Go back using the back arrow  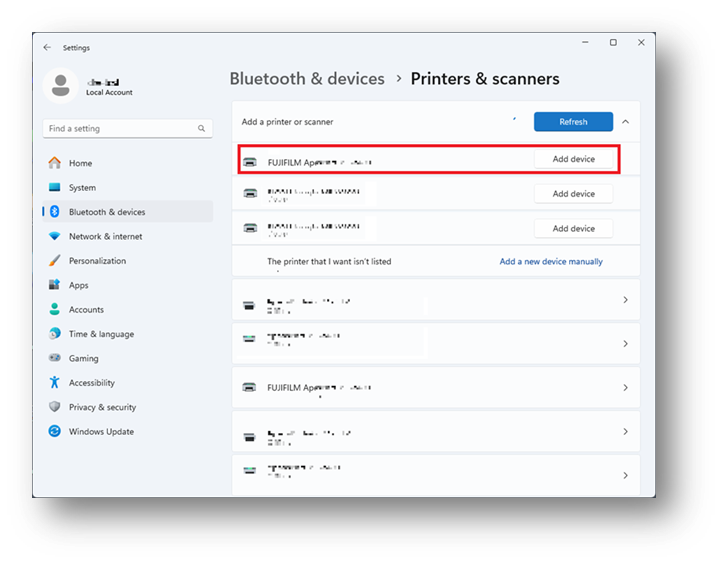click(x=47, y=47)
